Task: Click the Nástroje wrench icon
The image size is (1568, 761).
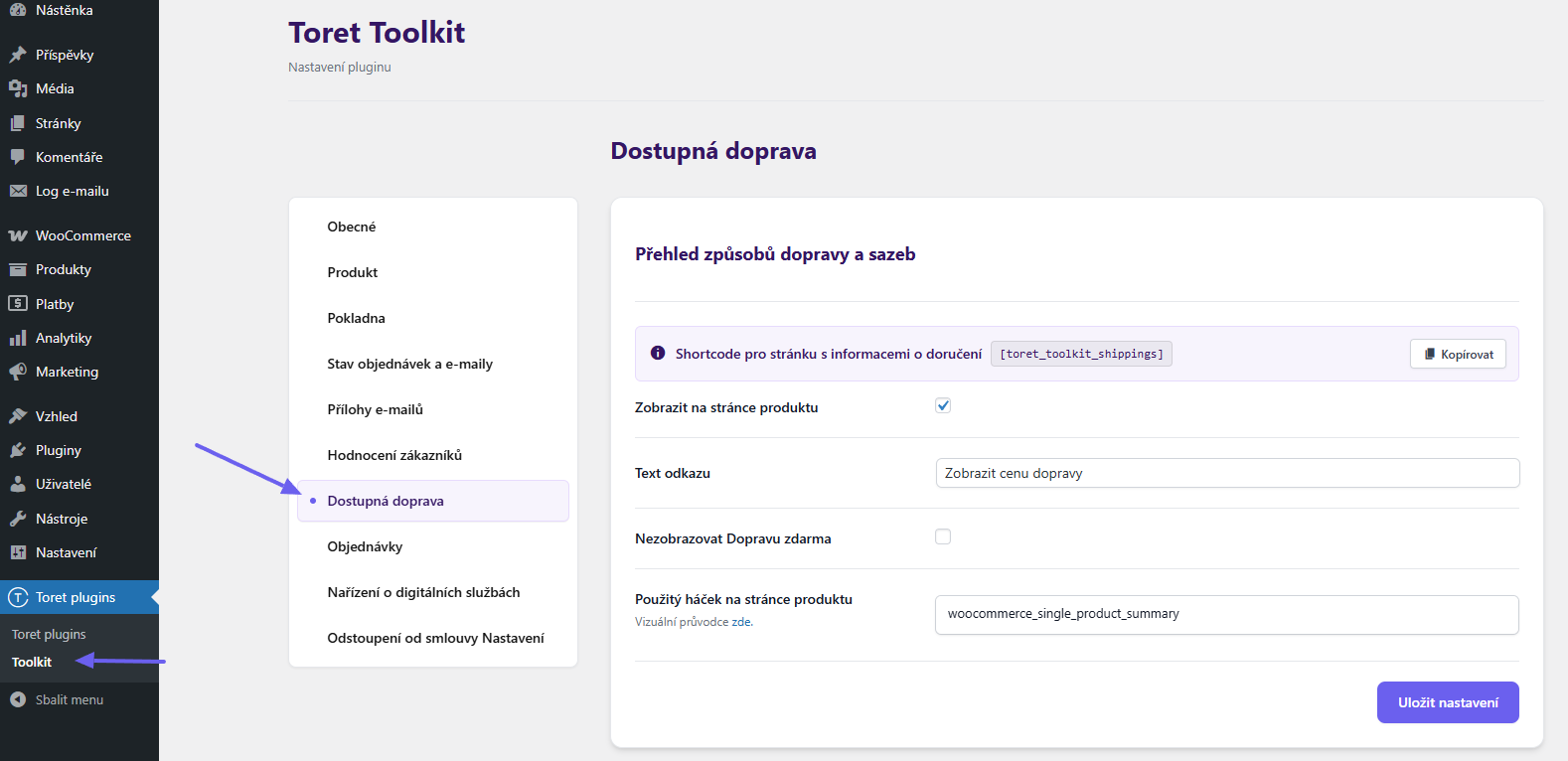Action: pyautogui.click(x=18, y=519)
